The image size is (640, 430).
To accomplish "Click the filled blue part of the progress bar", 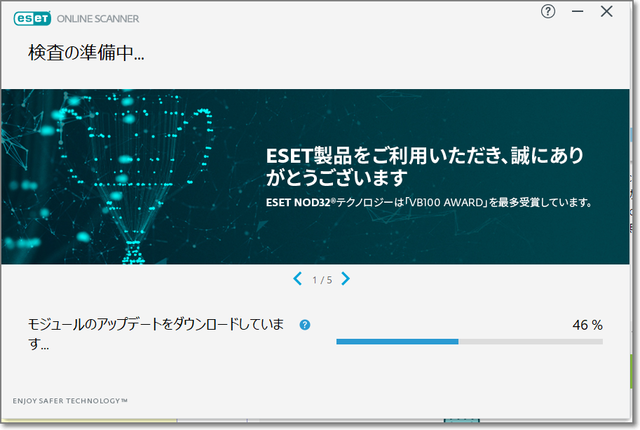I will [x=396, y=341].
